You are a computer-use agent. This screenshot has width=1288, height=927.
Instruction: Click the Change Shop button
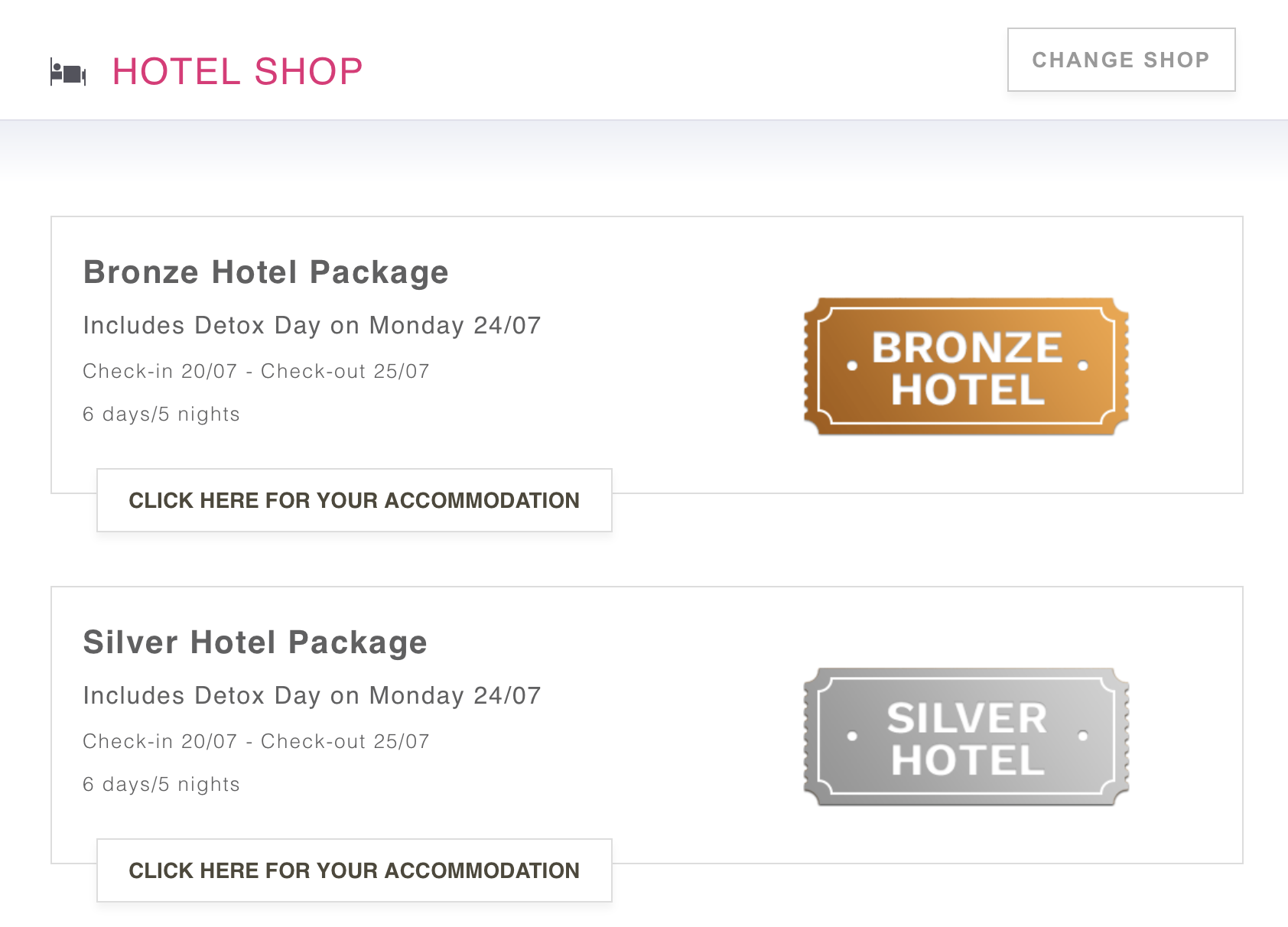[1121, 60]
